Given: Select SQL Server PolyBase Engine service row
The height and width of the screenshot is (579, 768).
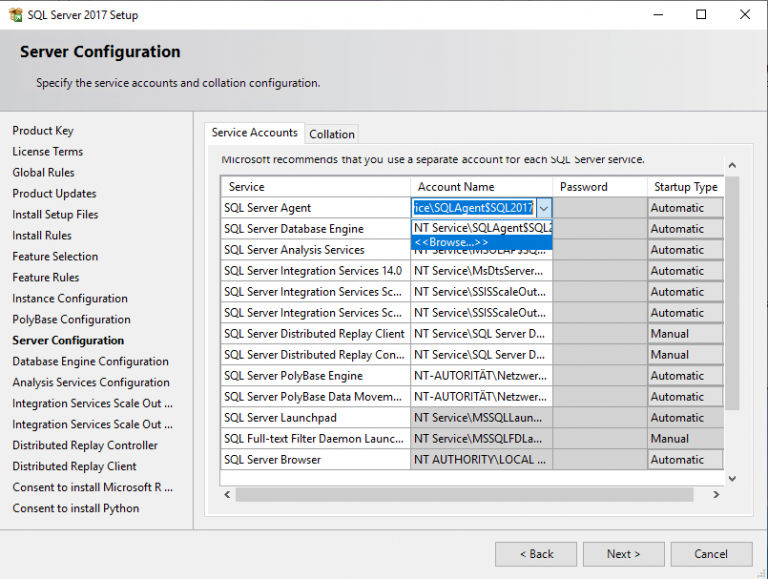Looking at the screenshot, I should click(315, 376).
